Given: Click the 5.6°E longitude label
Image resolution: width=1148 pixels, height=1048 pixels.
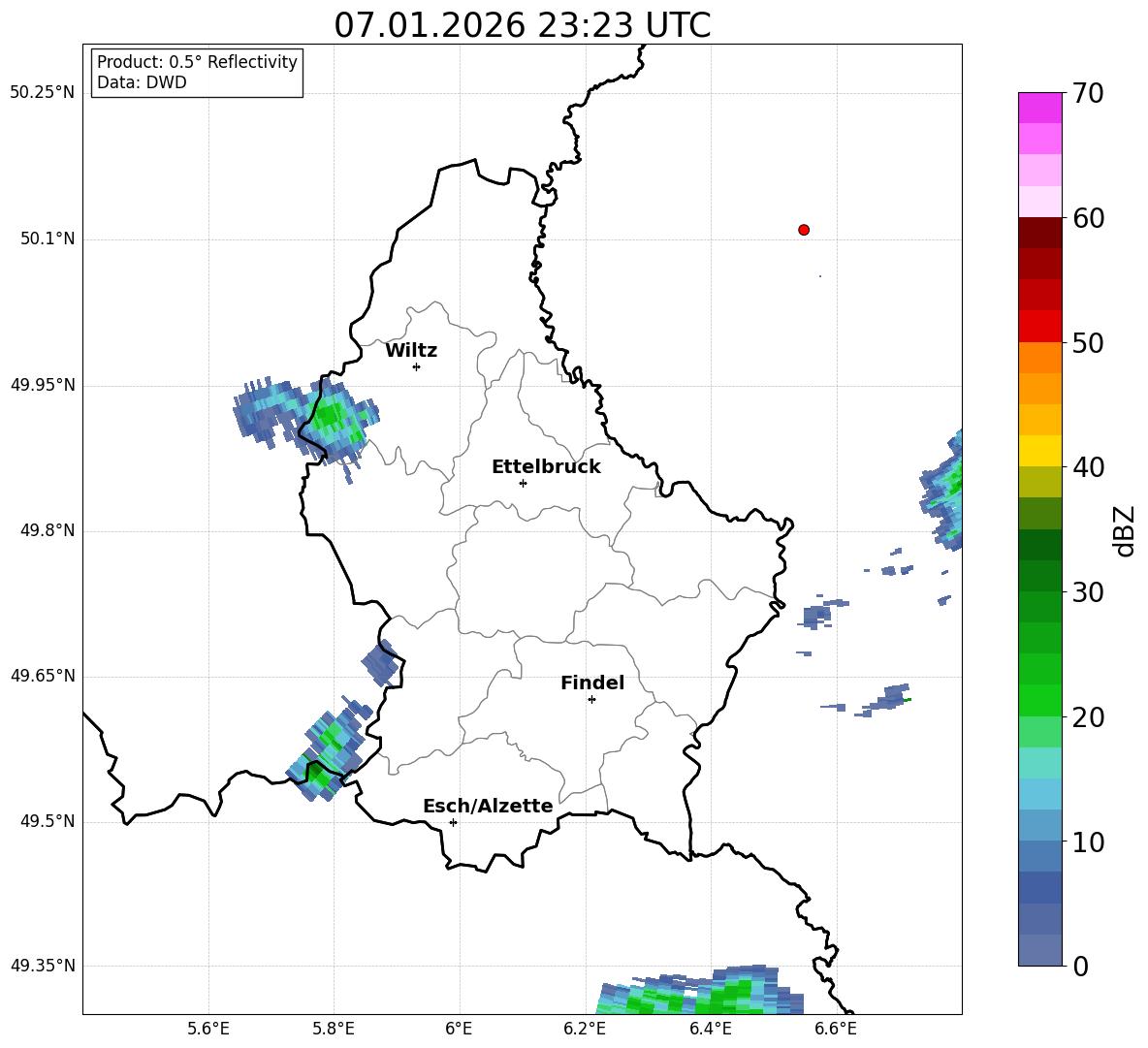Looking at the screenshot, I should (208, 1029).
